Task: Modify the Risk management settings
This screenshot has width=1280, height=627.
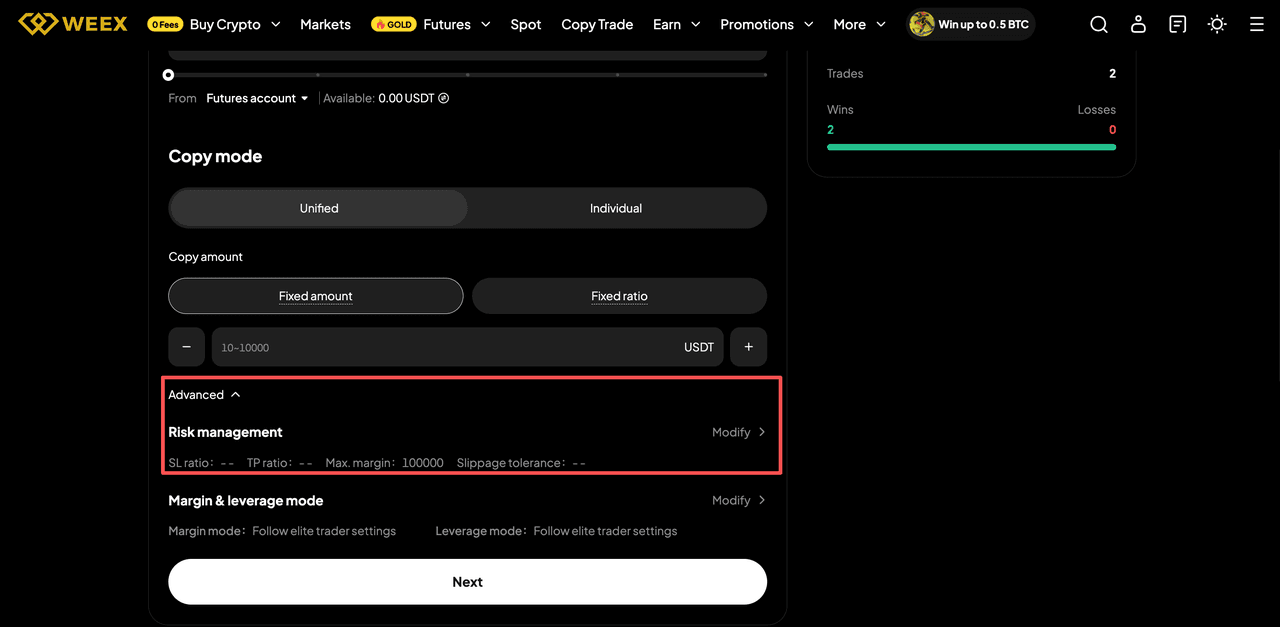Action: [739, 432]
